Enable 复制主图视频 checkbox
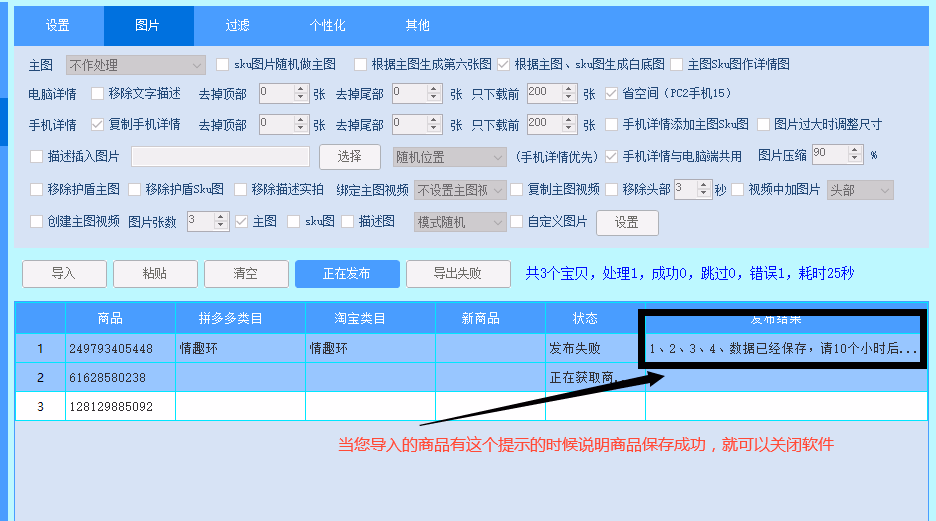The height and width of the screenshot is (521, 936). click(516, 189)
